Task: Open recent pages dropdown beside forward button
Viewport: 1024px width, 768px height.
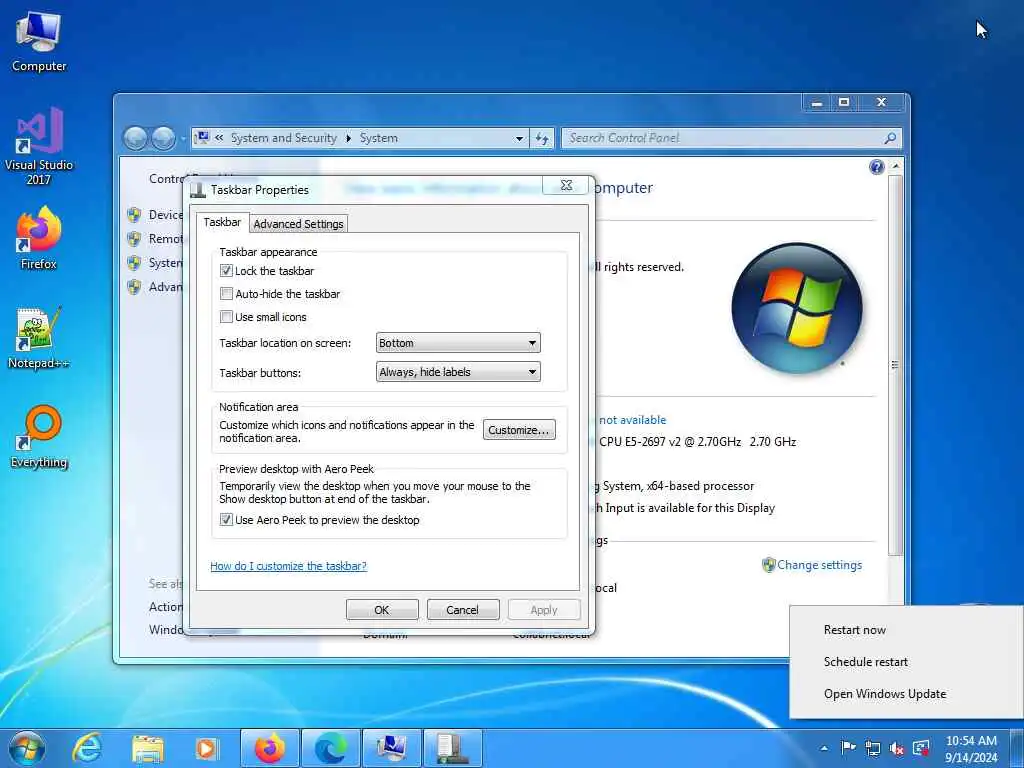Action: click(182, 138)
